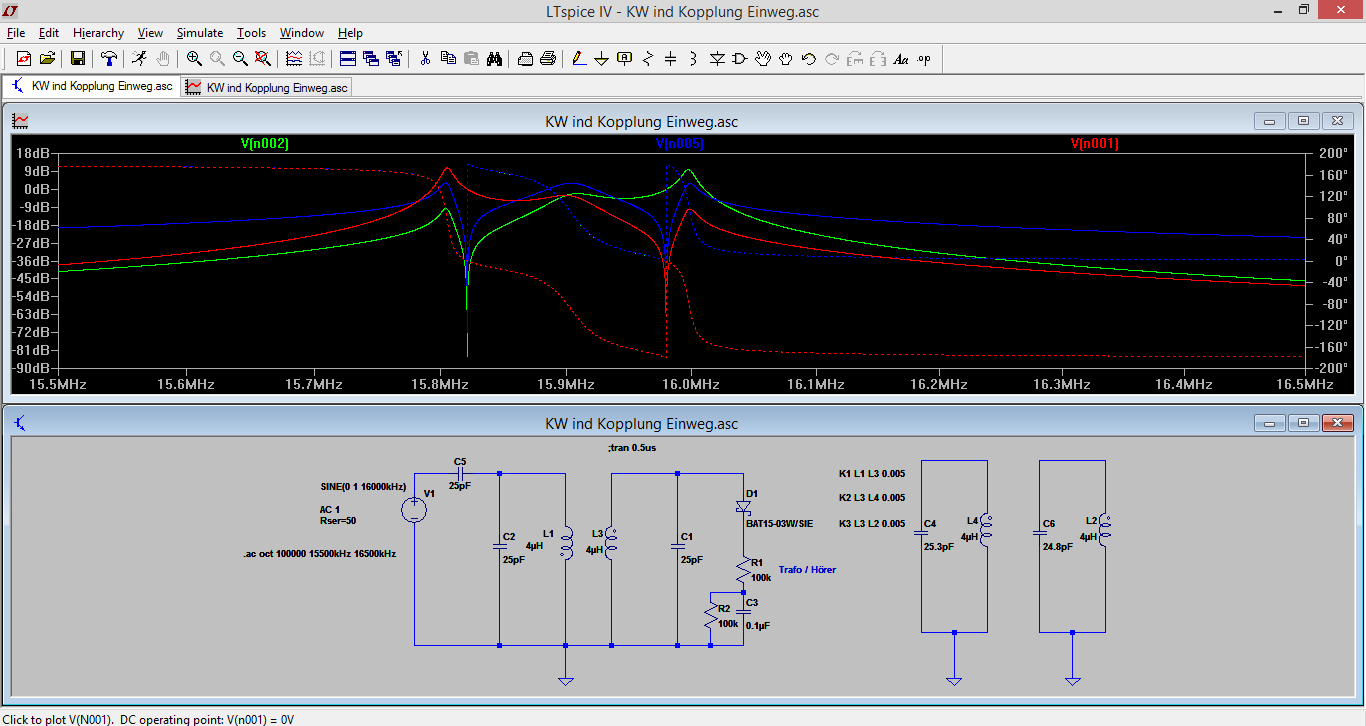Select the Diode component tool
This screenshot has width=1366, height=726.
pyautogui.click(x=717, y=59)
